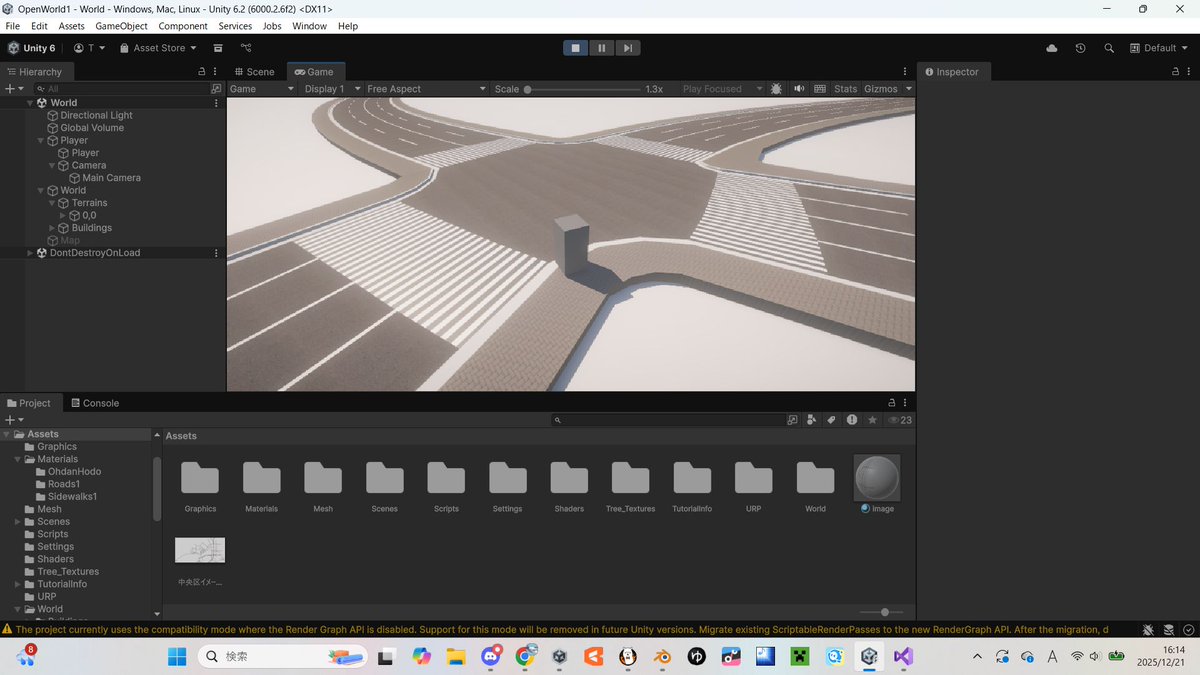Select Global Volume in Hierarchy
The width and height of the screenshot is (1200, 675).
pyautogui.click(x=92, y=128)
